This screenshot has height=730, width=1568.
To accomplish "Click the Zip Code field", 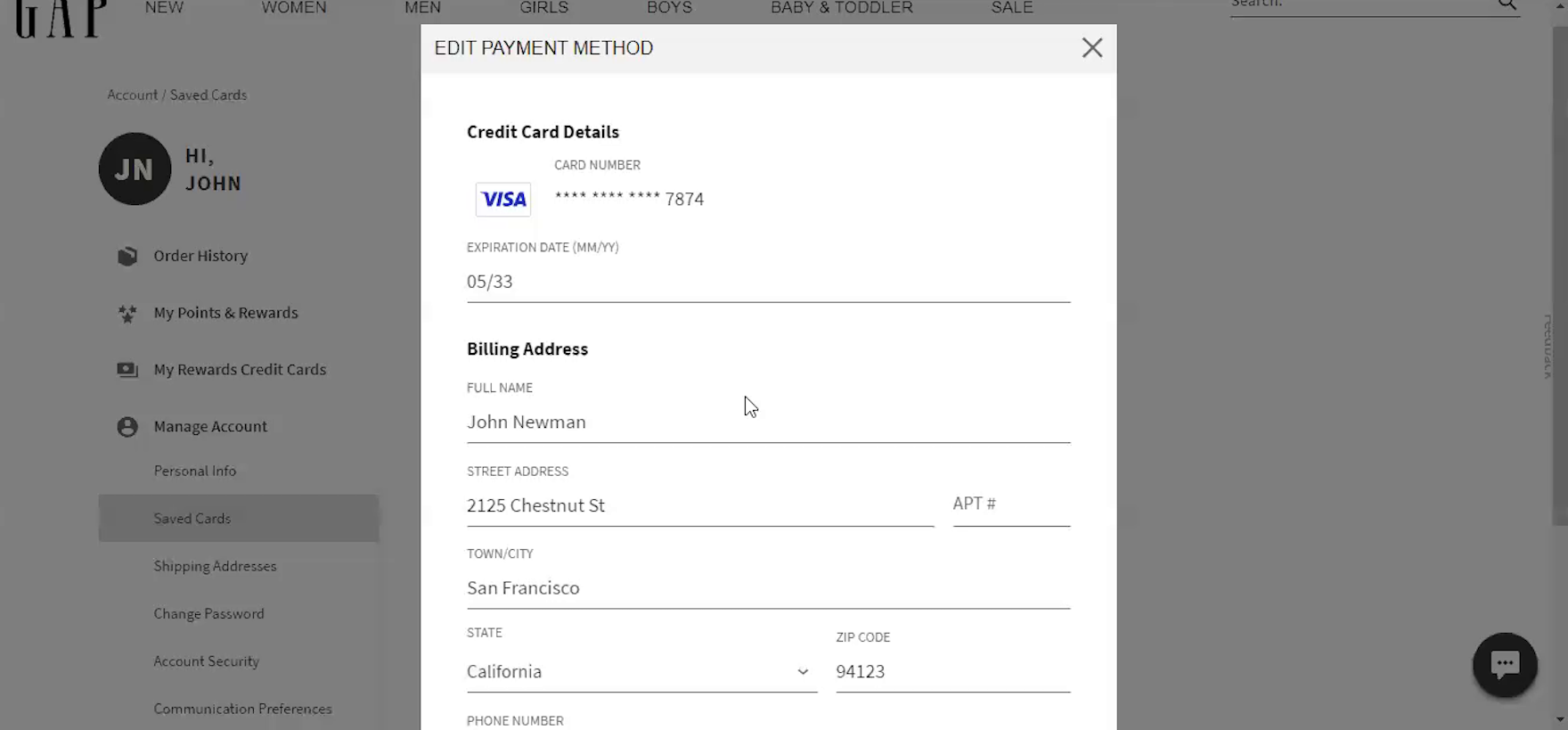I will pyautogui.click(x=951, y=672).
